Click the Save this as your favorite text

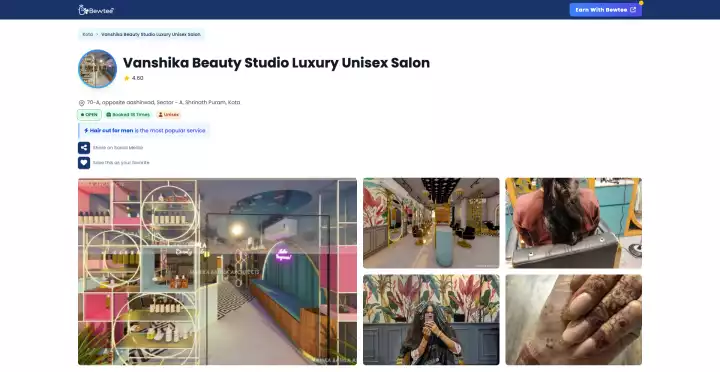[x=121, y=163]
